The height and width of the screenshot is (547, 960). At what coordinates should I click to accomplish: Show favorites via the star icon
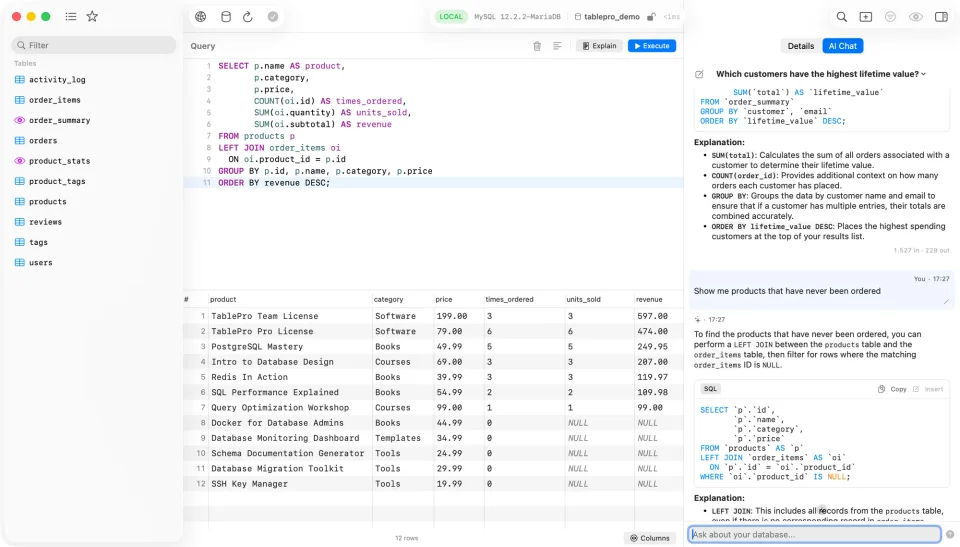point(92,17)
